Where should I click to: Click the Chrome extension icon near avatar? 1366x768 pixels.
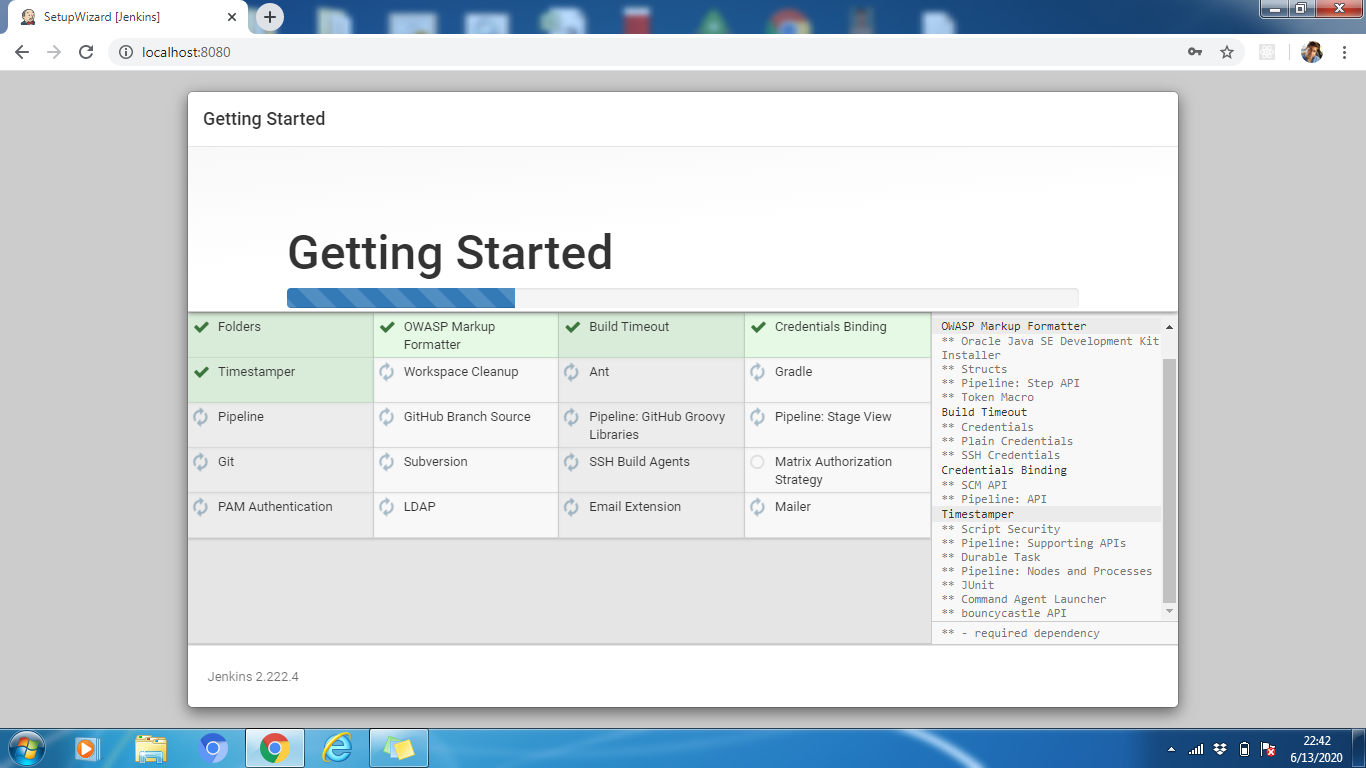[x=1267, y=52]
